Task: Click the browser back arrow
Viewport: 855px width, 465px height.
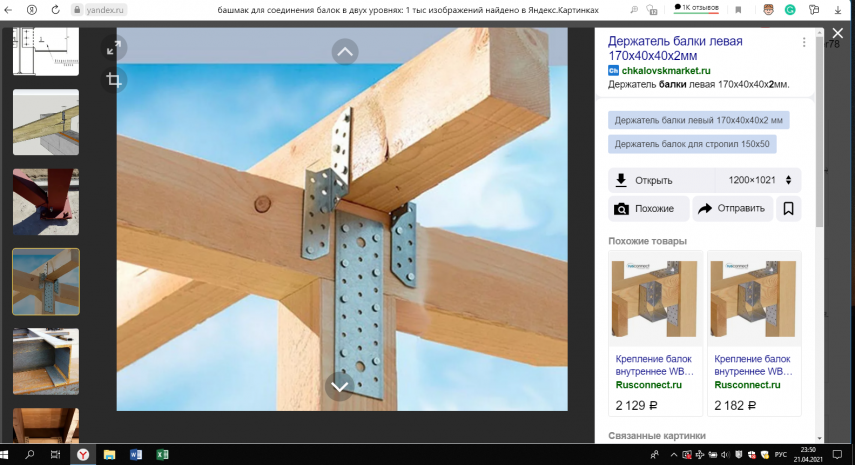Action: point(10,9)
